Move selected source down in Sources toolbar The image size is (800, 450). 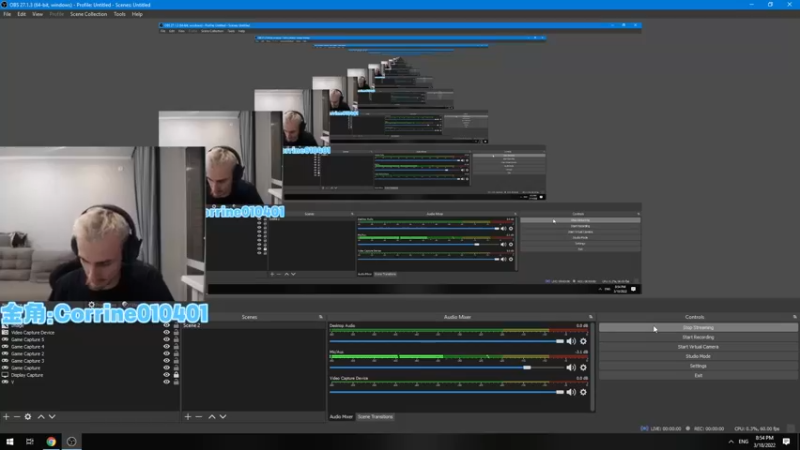point(52,417)
